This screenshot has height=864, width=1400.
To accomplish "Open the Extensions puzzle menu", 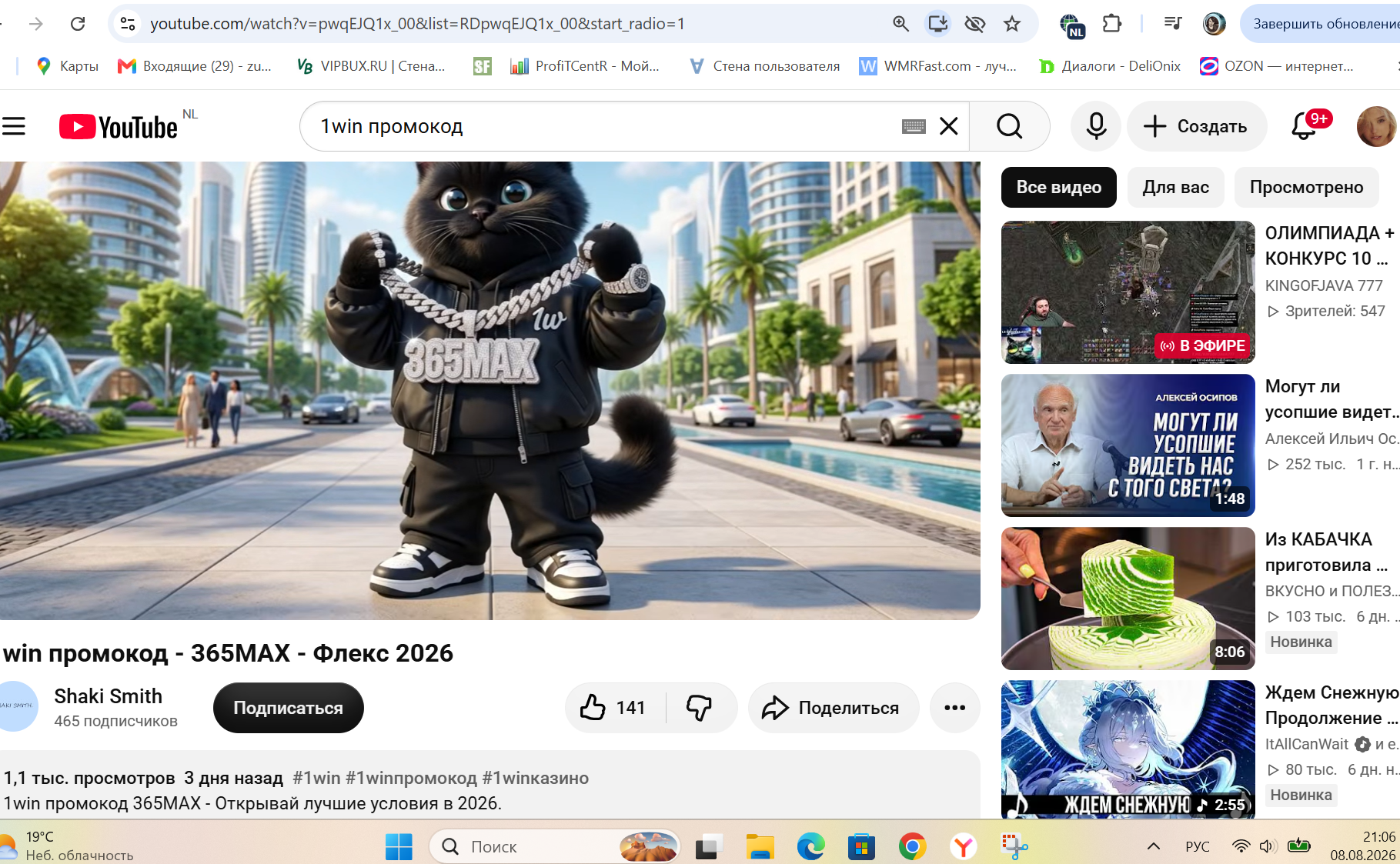I will tap(1111, 24).
